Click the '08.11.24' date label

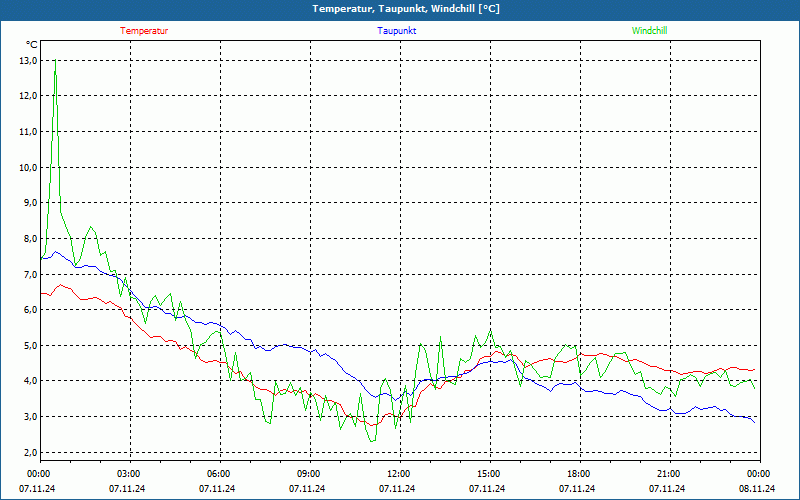click(757, 489)
